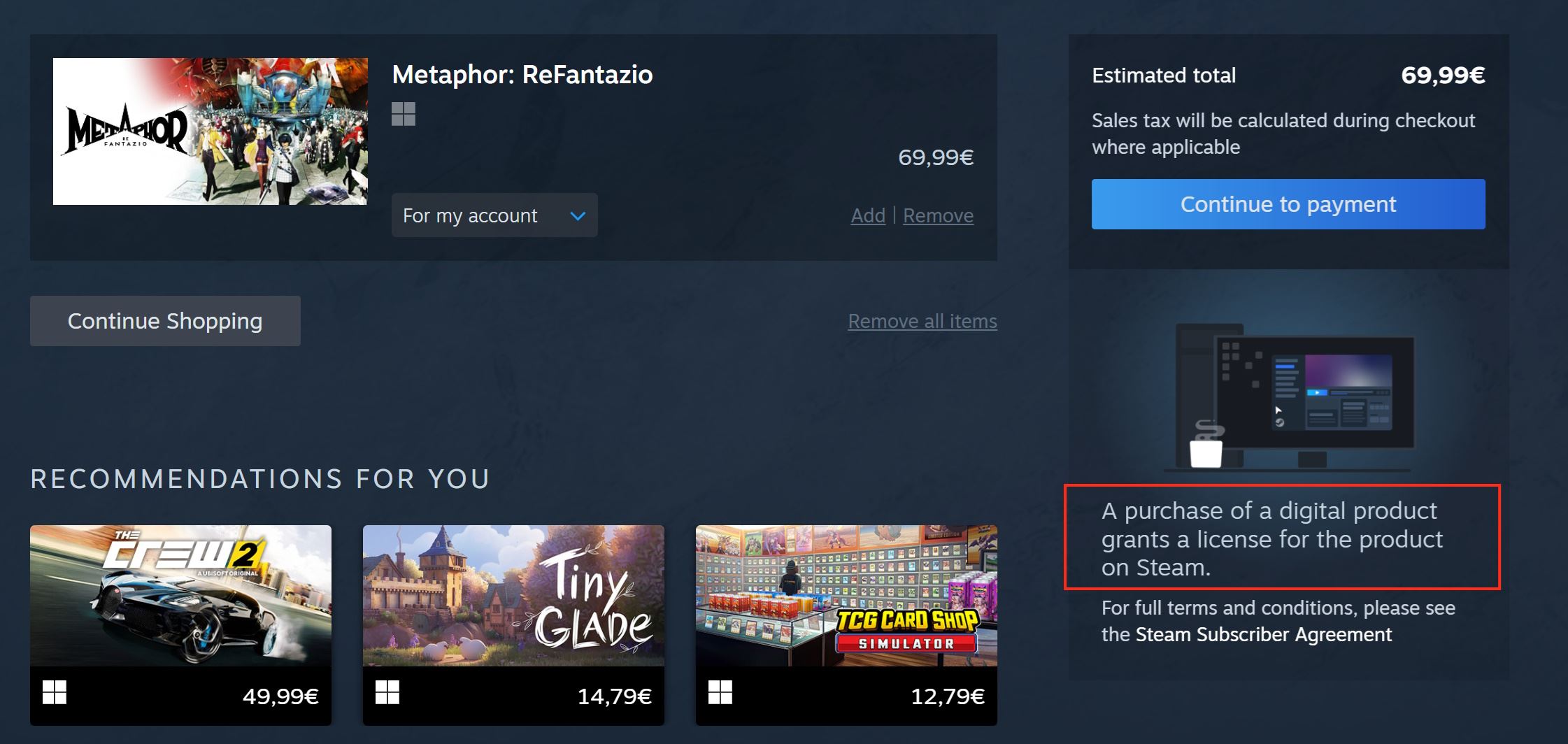
Task: Click Windows platform icon under Metaphor: ReFantazio title
Action: pyautogui.click(x=404, y=114)
